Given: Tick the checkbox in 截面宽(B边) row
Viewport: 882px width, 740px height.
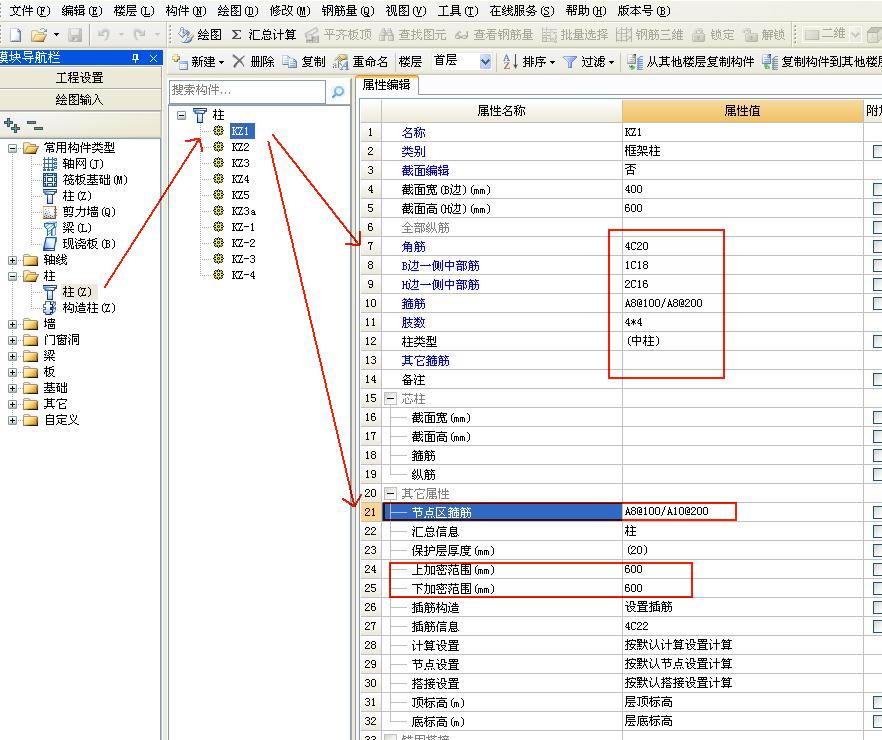Looking at the screenshot, I should (877, 189).
